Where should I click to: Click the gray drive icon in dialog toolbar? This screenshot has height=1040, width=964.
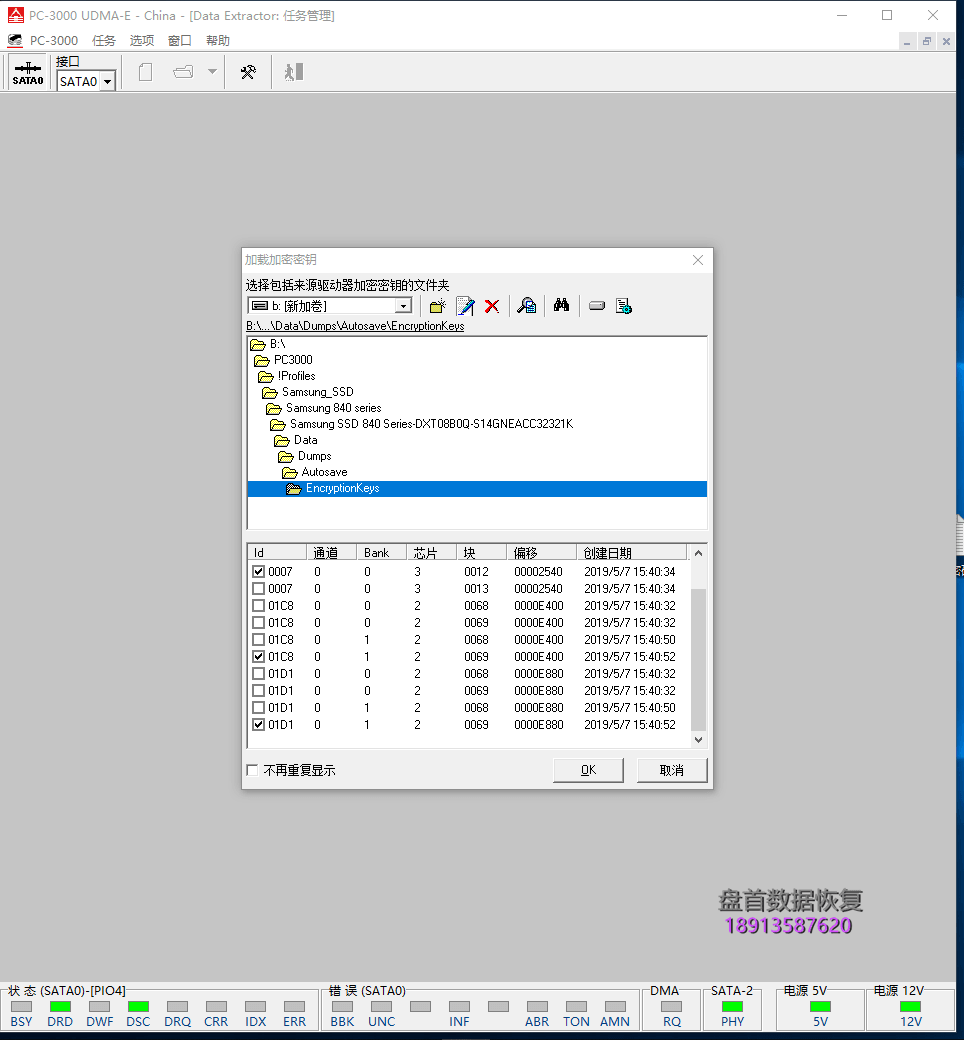pos(596,306)
